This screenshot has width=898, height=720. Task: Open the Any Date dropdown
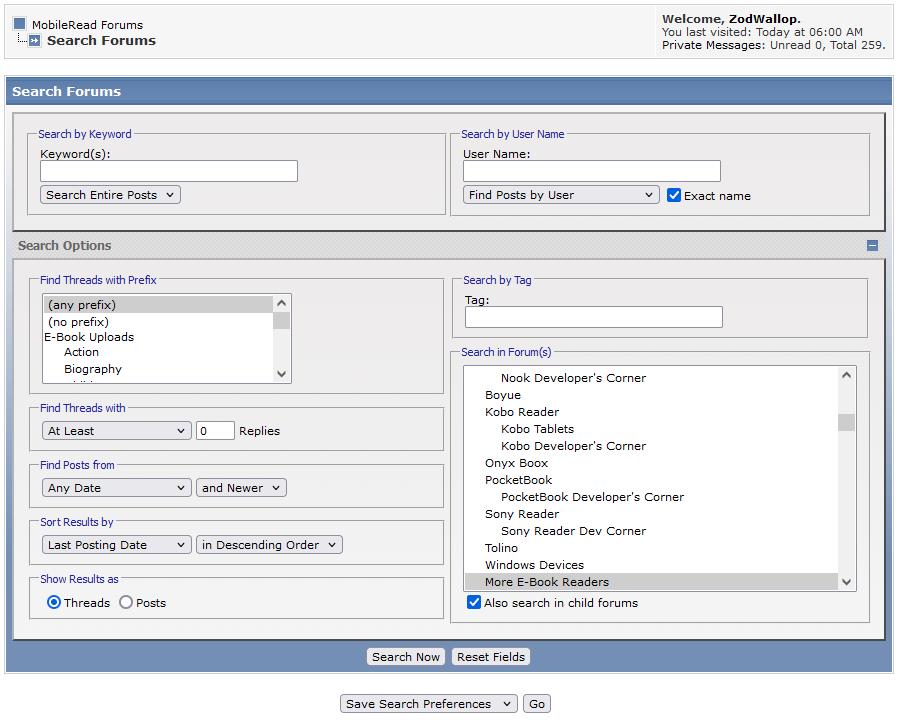(x=116, y=487)
